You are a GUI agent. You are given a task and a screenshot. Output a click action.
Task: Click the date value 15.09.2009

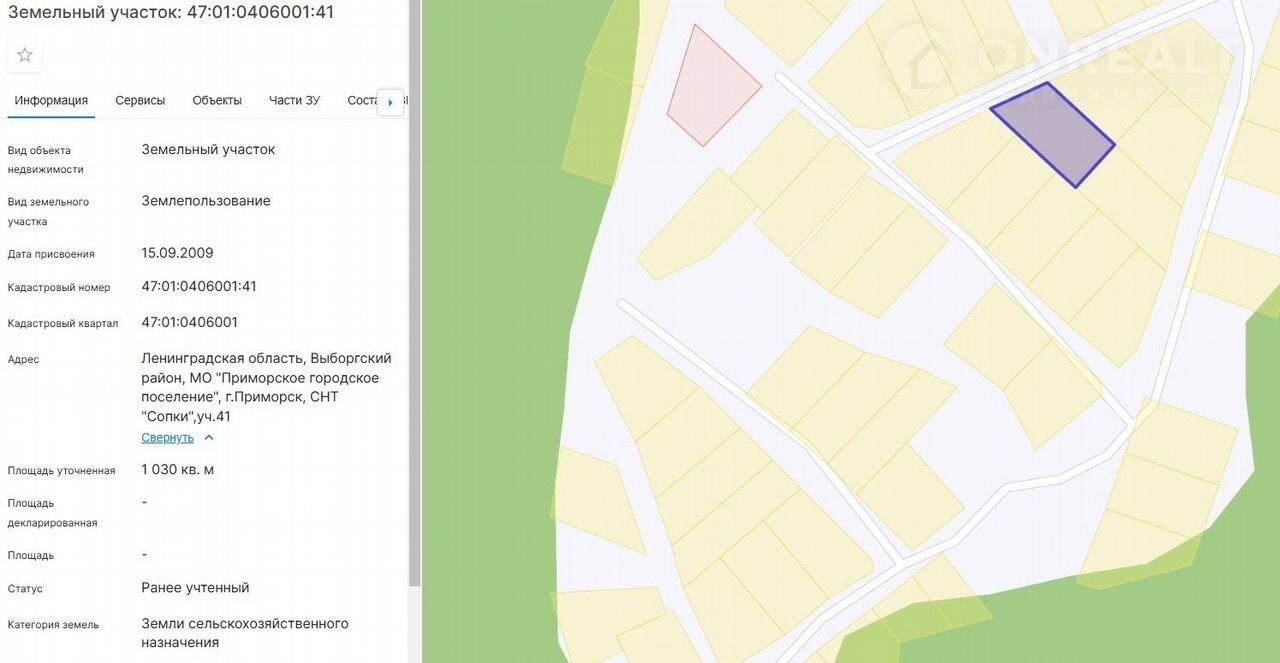177,253
